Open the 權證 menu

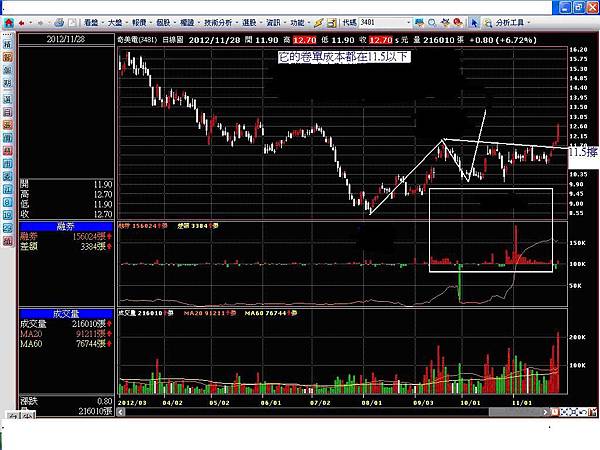pyautogui.click(x=187, y=23)
